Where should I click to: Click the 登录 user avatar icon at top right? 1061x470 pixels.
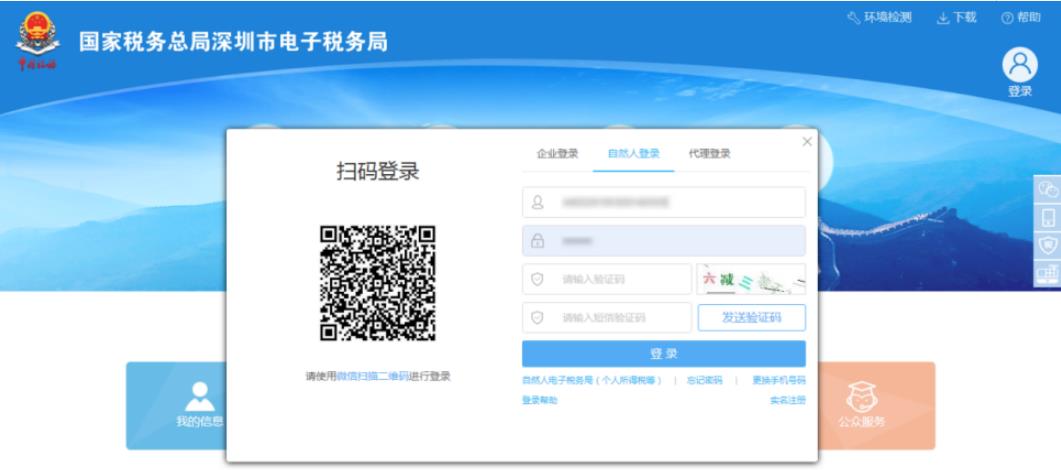point(1019,66)
